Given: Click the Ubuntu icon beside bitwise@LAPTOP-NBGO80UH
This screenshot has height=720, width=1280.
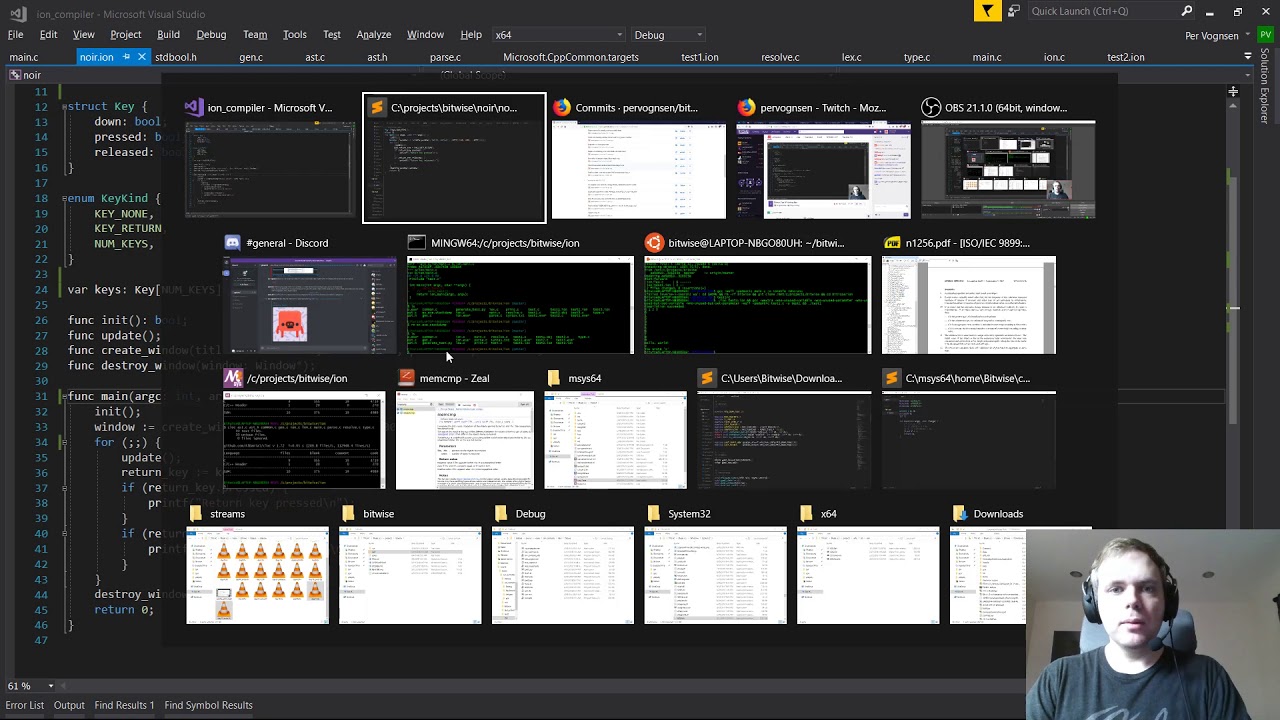Looking at the screenshot, I should [654, 243].
